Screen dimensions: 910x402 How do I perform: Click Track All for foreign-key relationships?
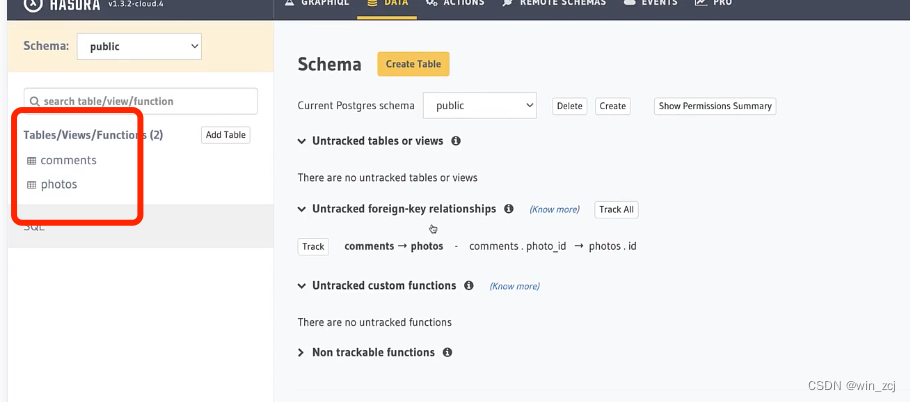pyautogui.click(x=616, y=210)
